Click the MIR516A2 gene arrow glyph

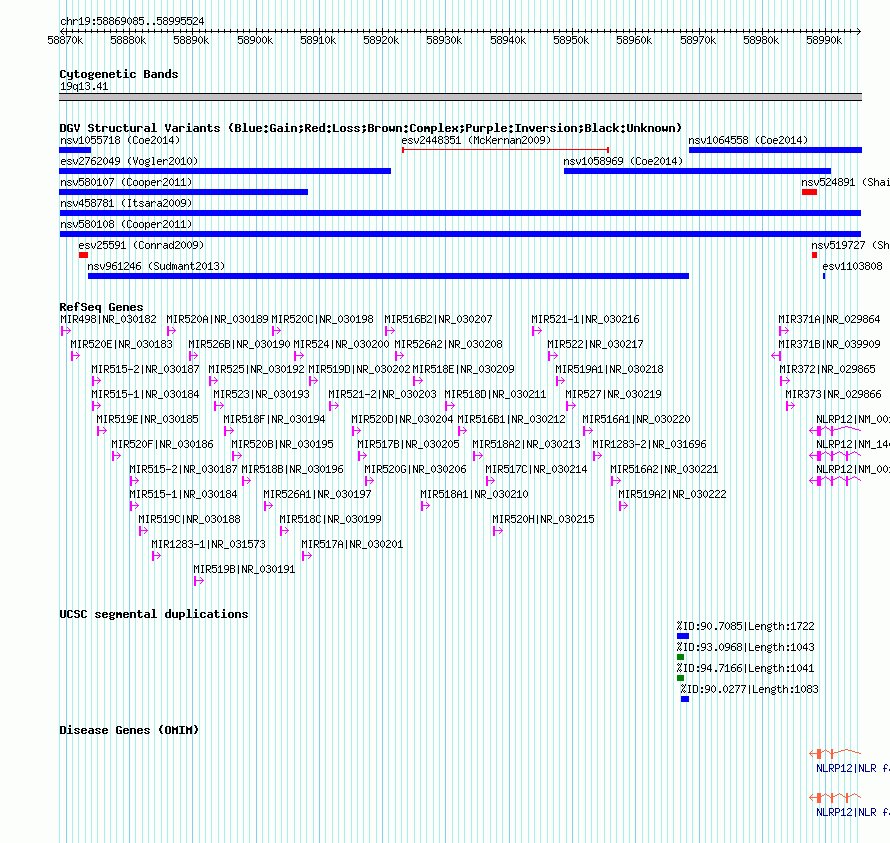pos(616,481)
